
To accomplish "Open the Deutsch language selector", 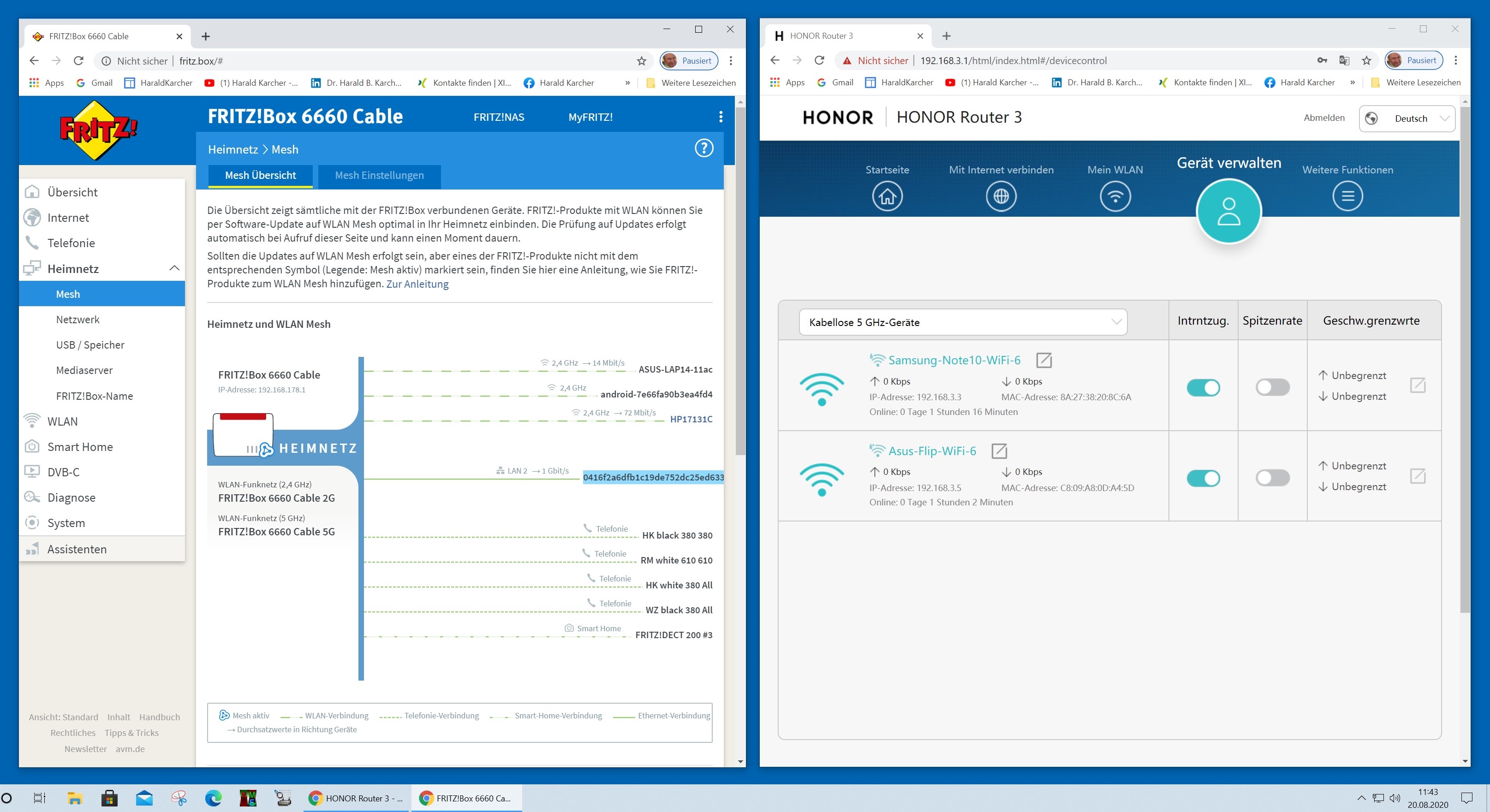I will pyautogui.click(x=1407, y=119).
